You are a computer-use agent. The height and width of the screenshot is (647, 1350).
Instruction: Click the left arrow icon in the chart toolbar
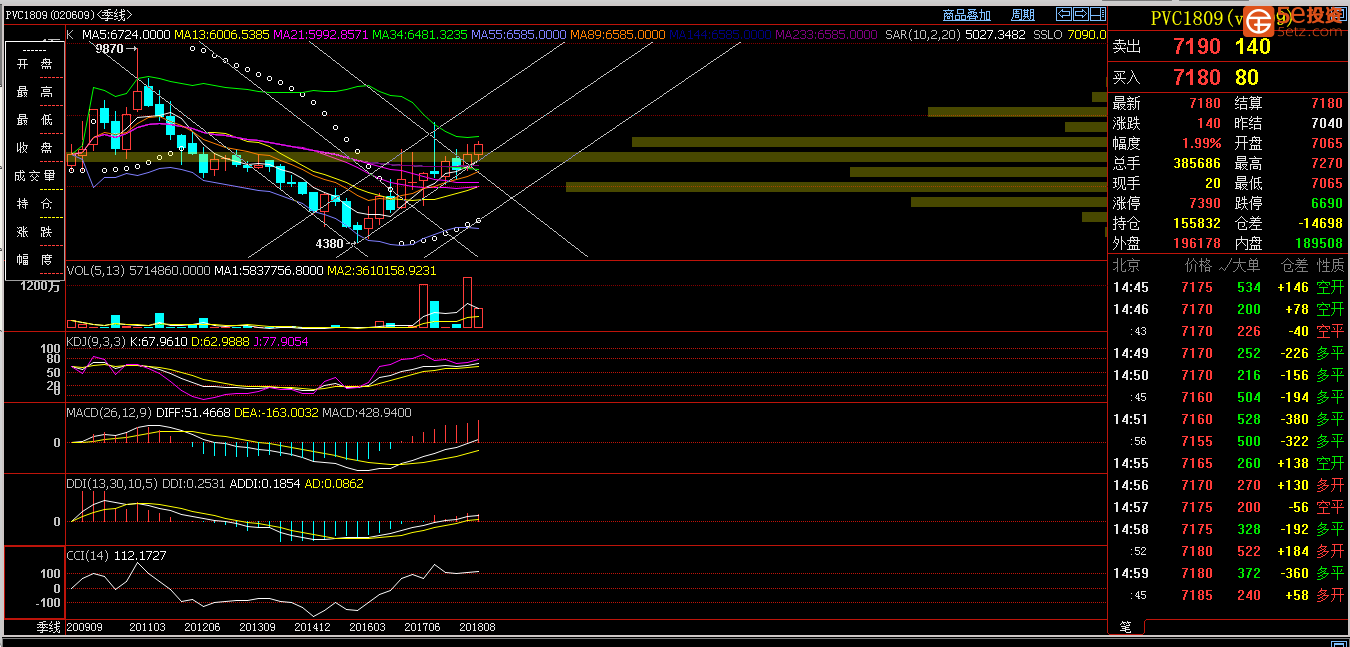[x=1064, y=14]
